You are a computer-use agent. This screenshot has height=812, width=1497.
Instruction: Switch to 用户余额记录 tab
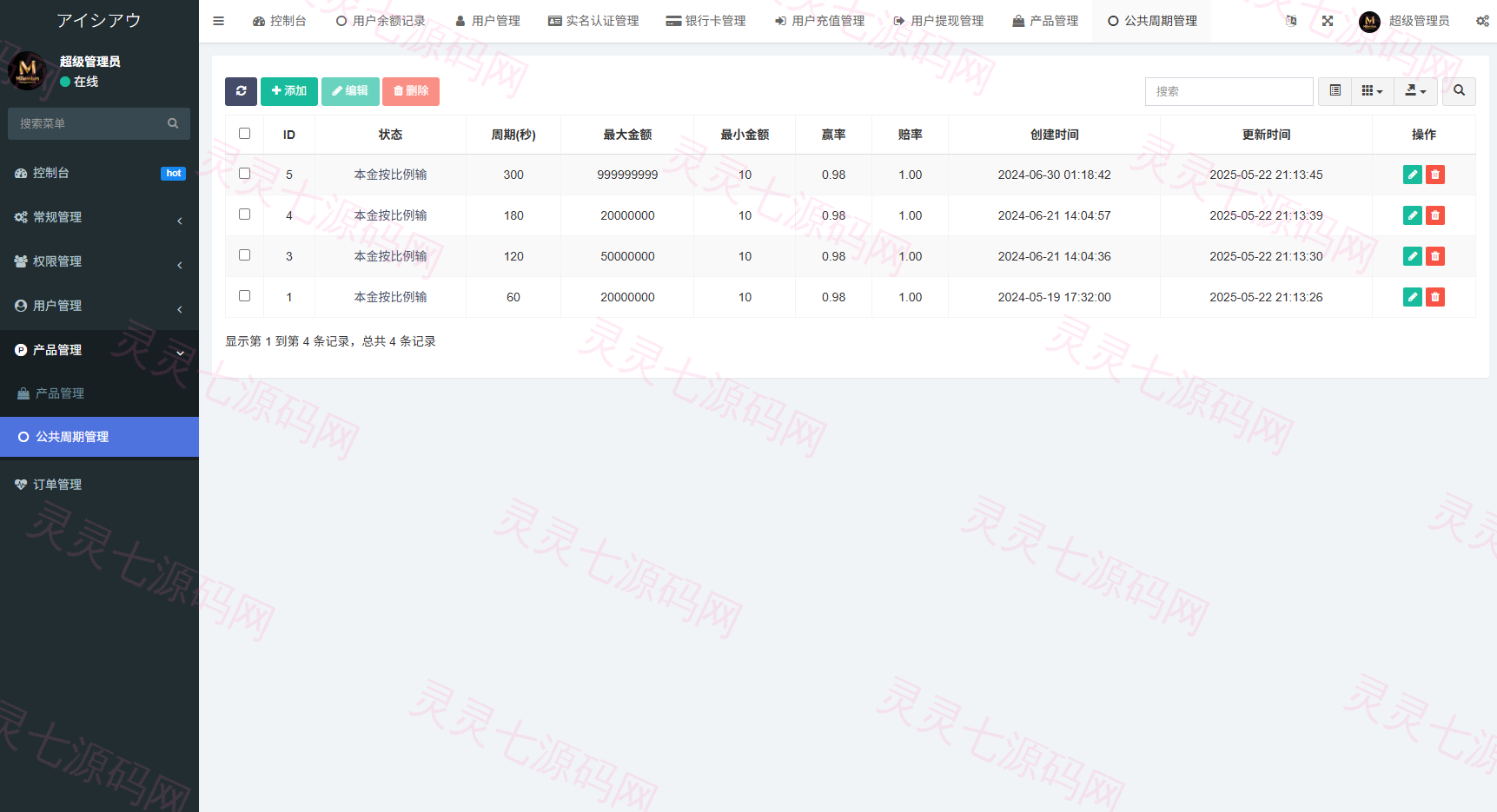381,21
